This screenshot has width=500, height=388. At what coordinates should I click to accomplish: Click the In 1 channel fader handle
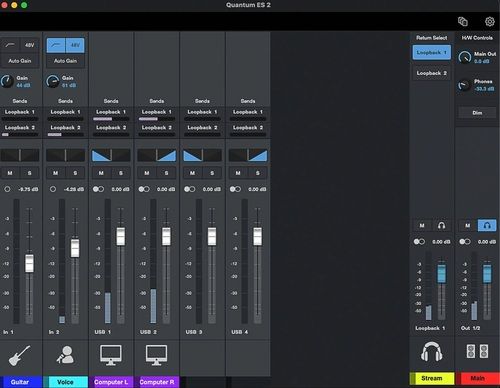(29, 263)
